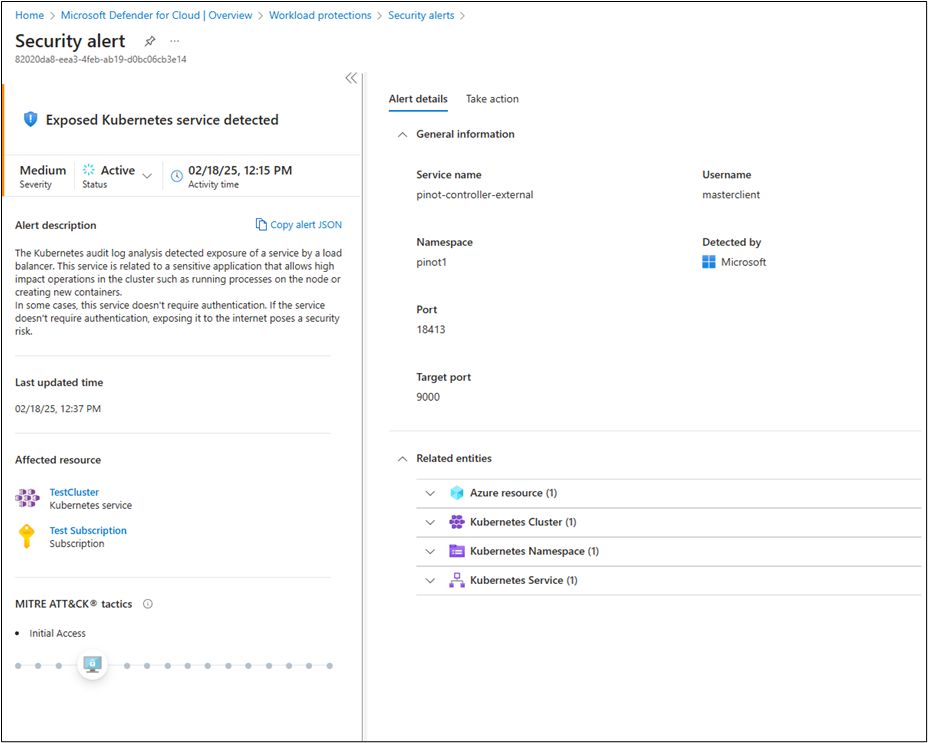Collapse the Related entities section

[402, 459]
